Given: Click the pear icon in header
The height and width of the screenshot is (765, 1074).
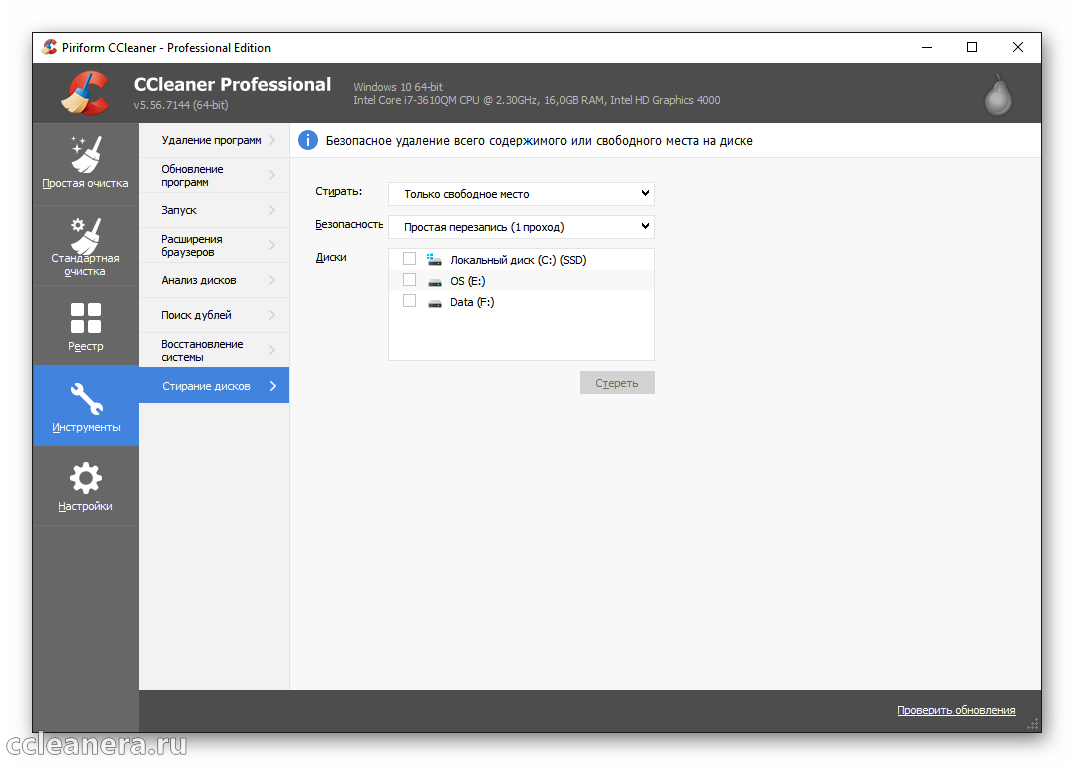Looking at the screenshot, I should pyautogui.click(x=997, y=94).
